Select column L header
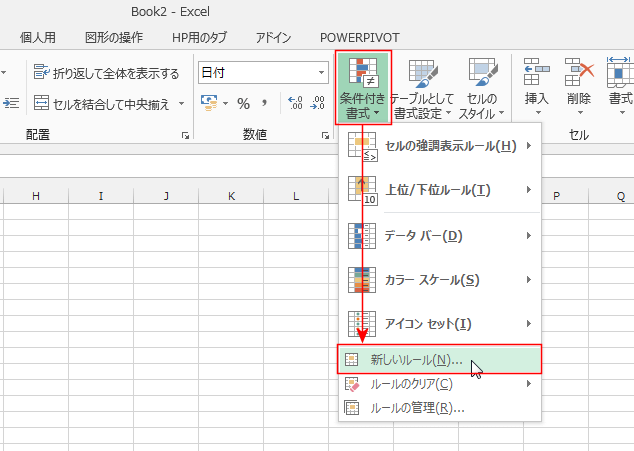634x451 pixels. pyautogui.click(x=296, y=196)
